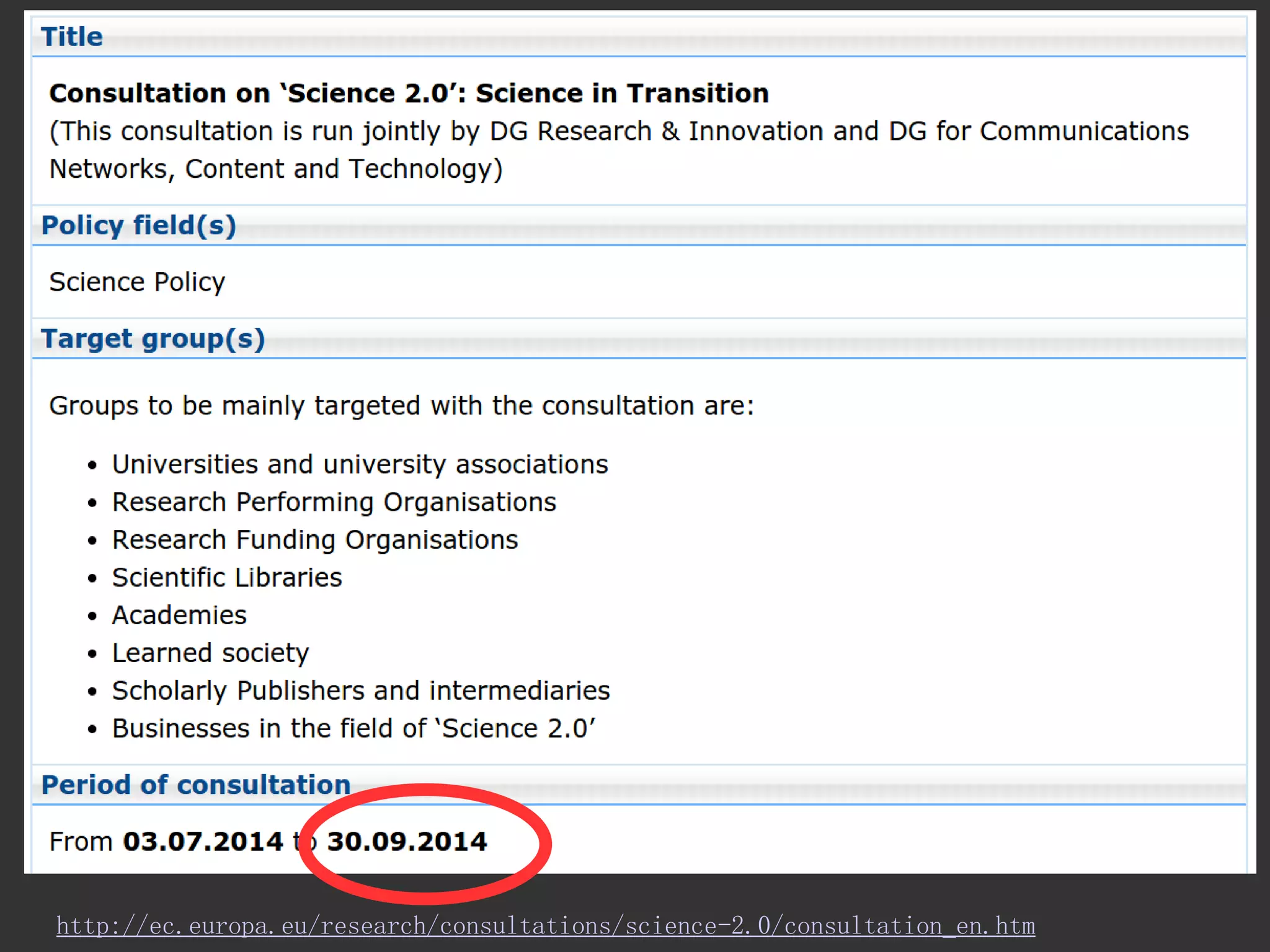This screenshot has height=952, width=1270.
Task: Click the 'Learned society' list item
Action: click(211, 653)
